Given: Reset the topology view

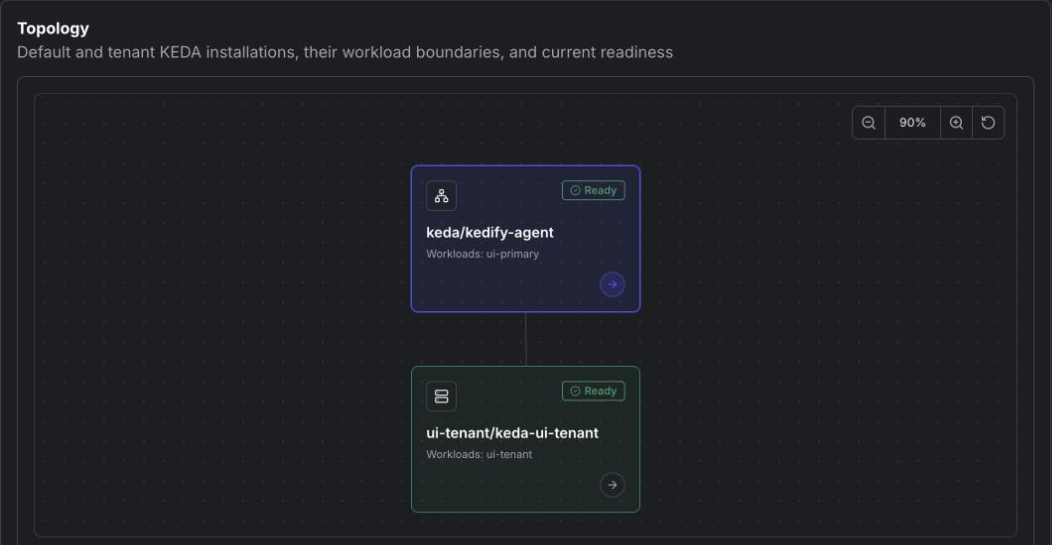Looking at the screenshot, I should (988, 123).
